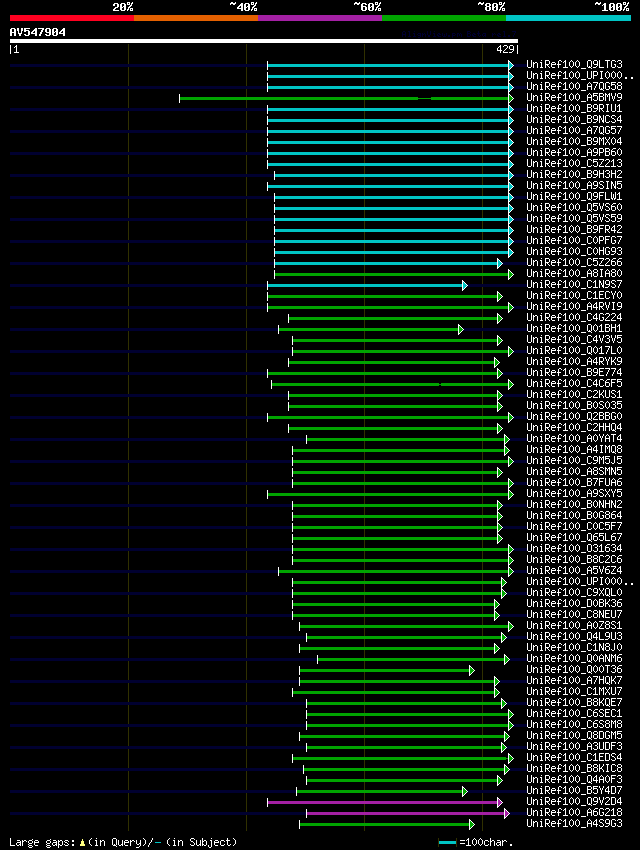Select the UniRef100_Q017L0 label
Screen dimensions: 640x850
574,351
